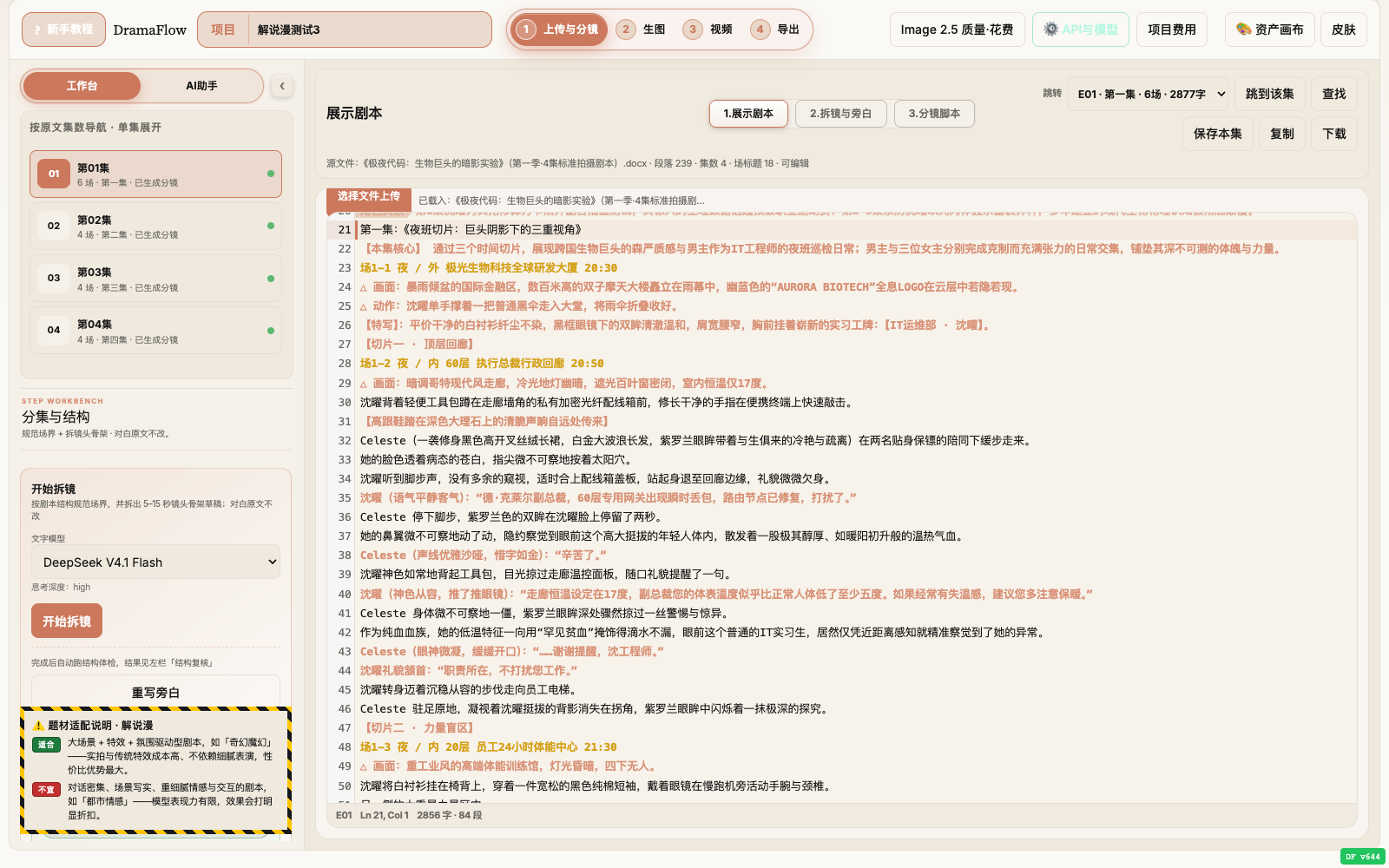Viewport: 1389px width, 868px height.
Task: Click step number 3 circle
Action: tap(692, 30)
